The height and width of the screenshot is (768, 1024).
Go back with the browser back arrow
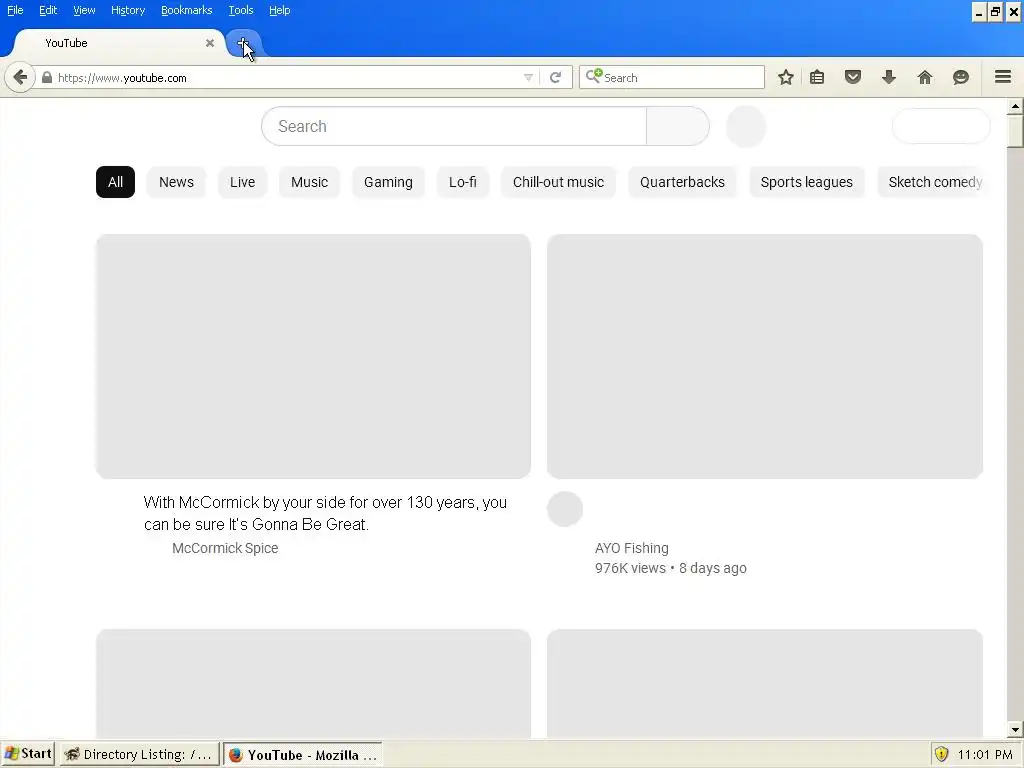(20, 78)
